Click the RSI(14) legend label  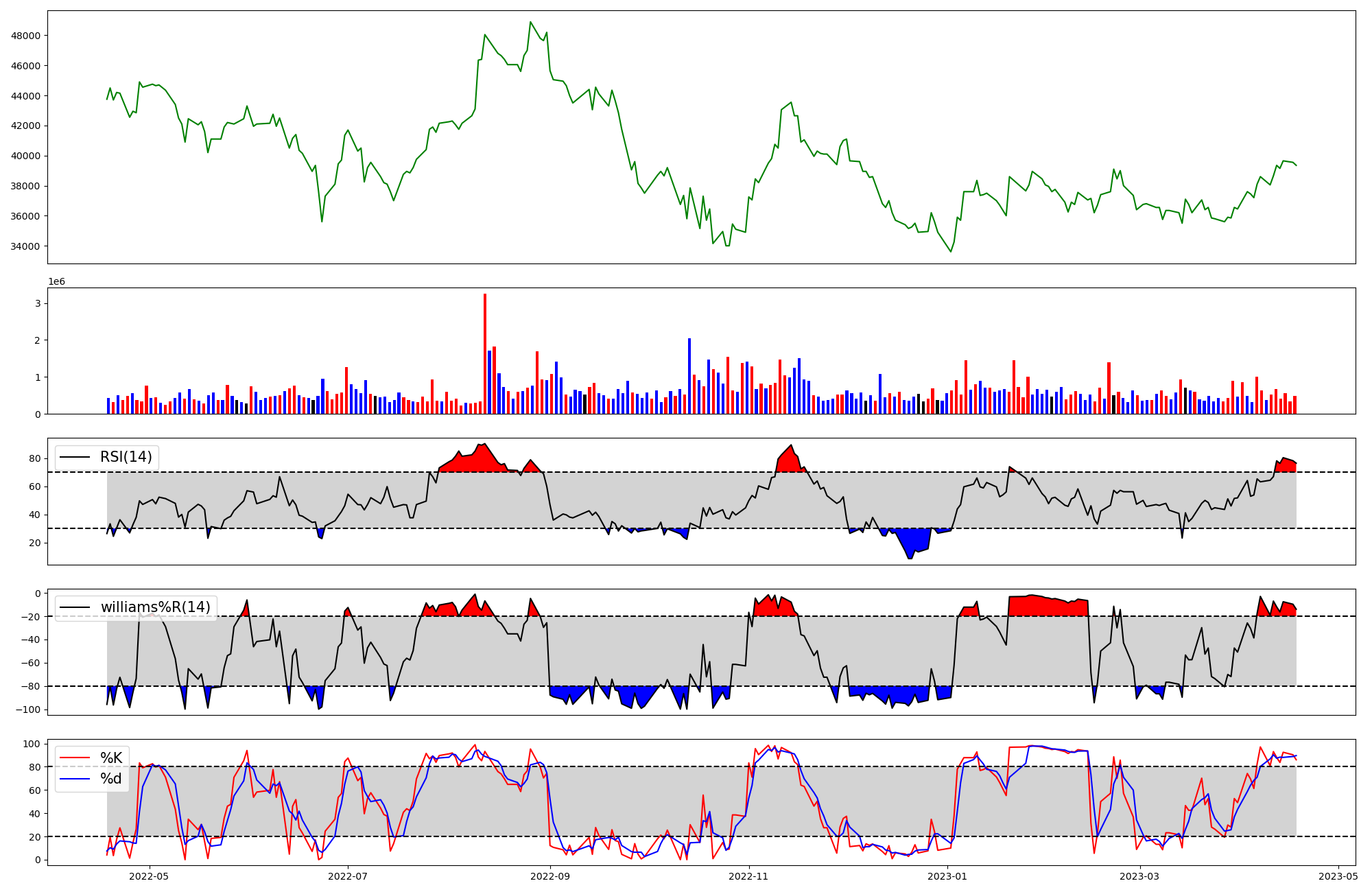click(126, 457)
